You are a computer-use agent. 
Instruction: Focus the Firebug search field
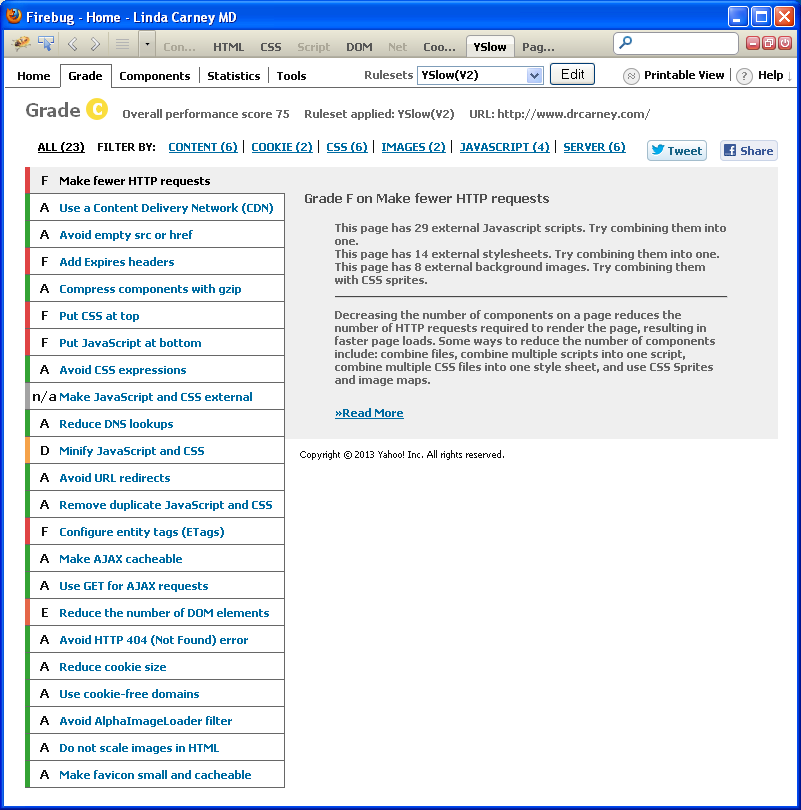(676, 43)
